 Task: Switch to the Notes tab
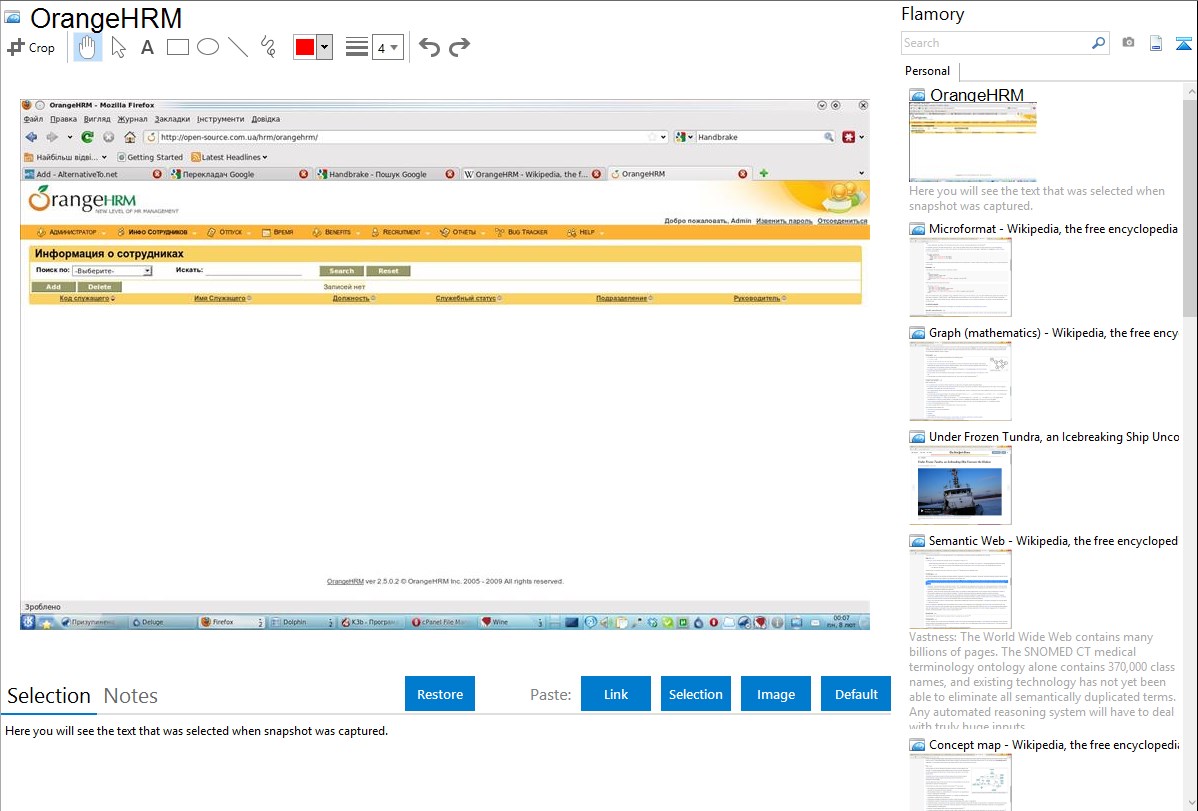point(131,696)
